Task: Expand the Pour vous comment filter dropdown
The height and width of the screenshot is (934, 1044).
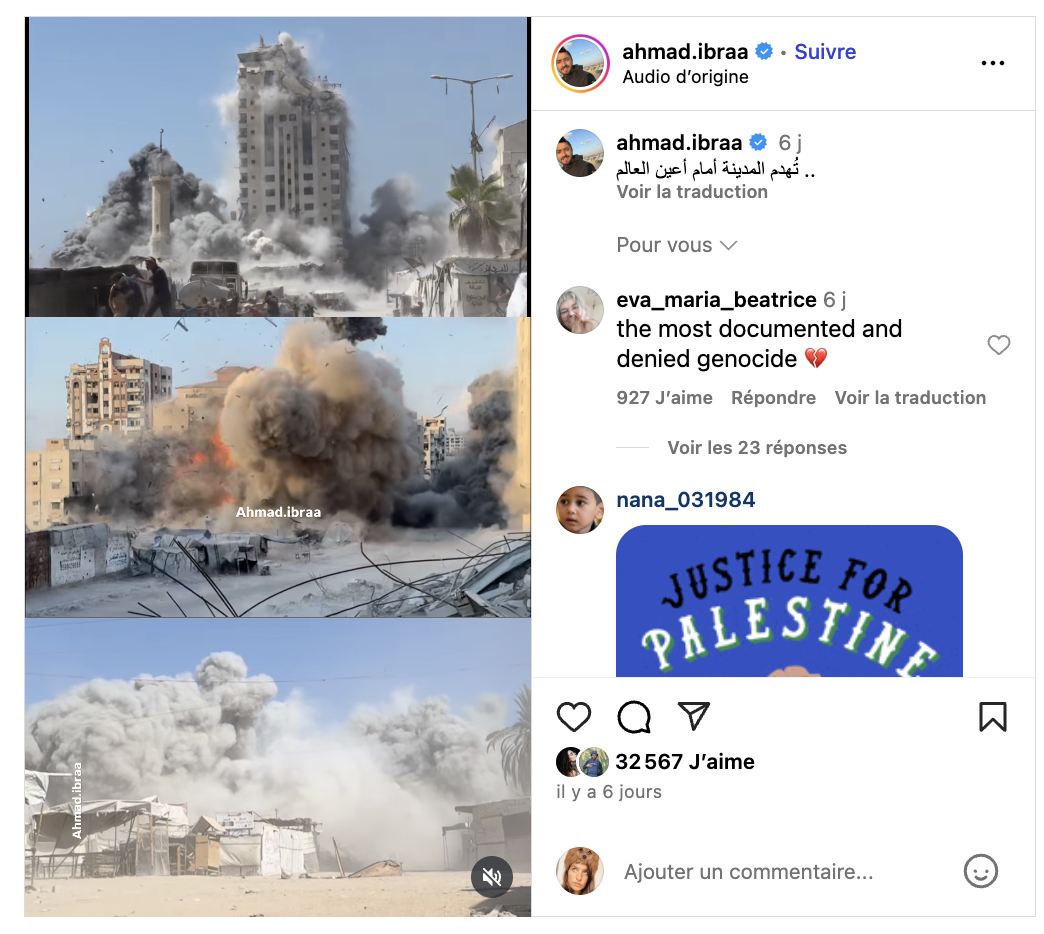Action: [x=676, y=245]
